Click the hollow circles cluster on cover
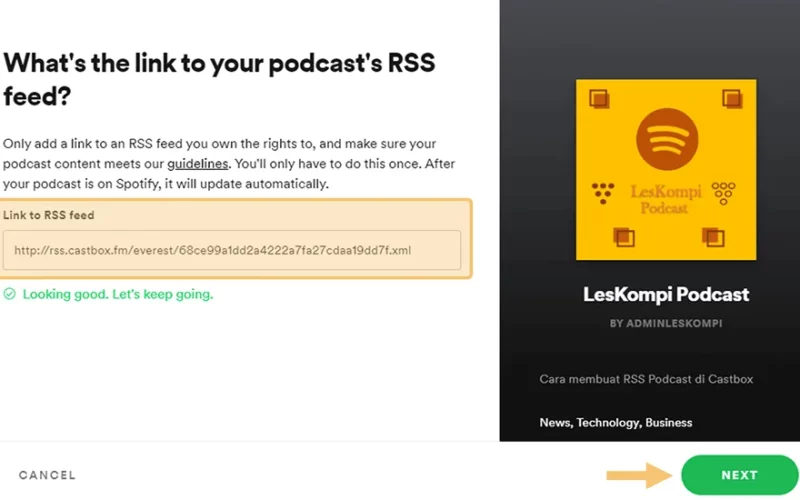Screen dimensions: 800x500 pos(723,193)
